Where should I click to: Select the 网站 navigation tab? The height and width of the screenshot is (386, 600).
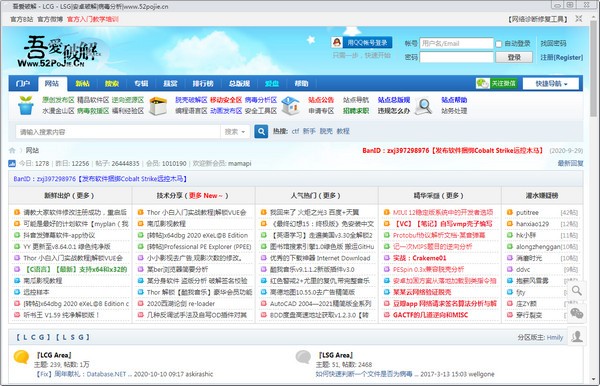tap(52, 83)
